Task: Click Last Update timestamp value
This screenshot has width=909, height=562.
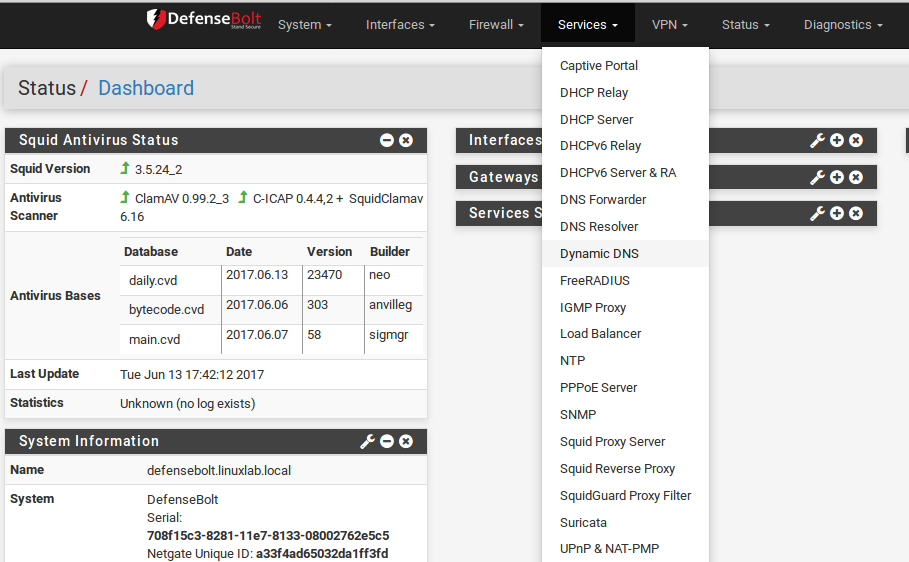Action: tap(192, 375)
